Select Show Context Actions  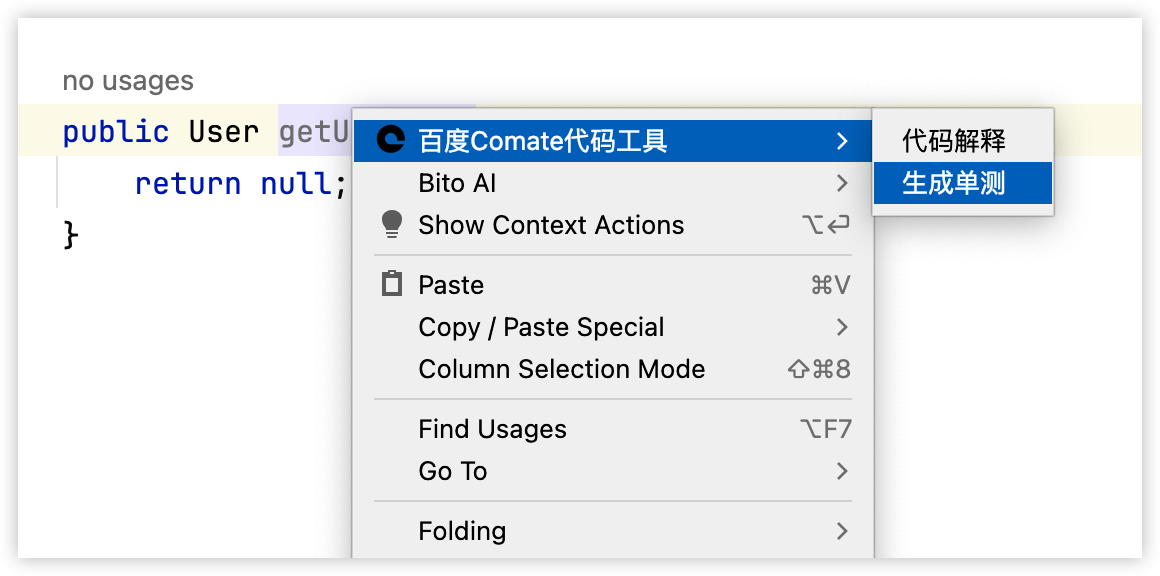(613, 225)
